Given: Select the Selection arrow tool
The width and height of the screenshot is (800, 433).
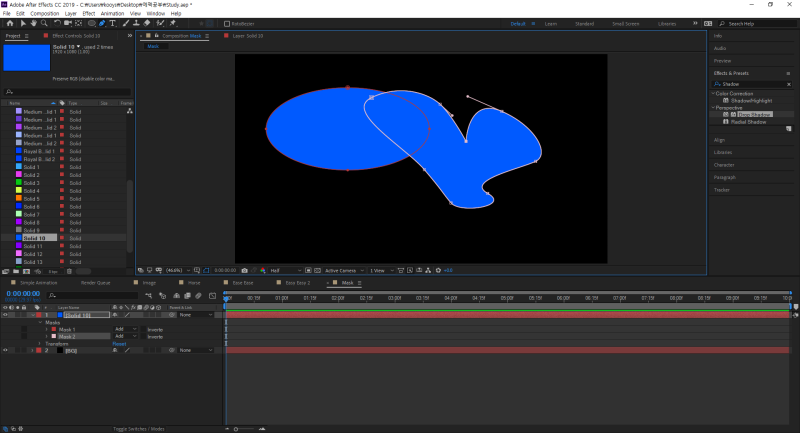Looking at the screenshot, I should pyautogui.click(x=23, y=23).
